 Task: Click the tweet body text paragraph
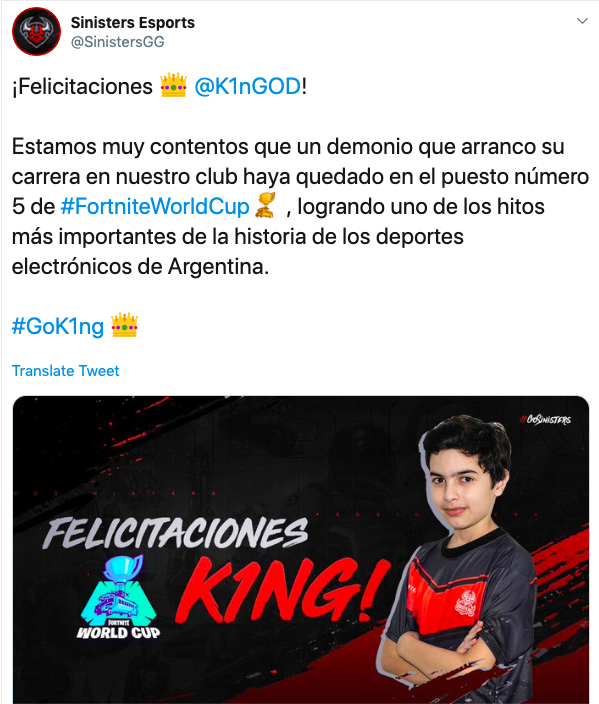click(300, 207)
